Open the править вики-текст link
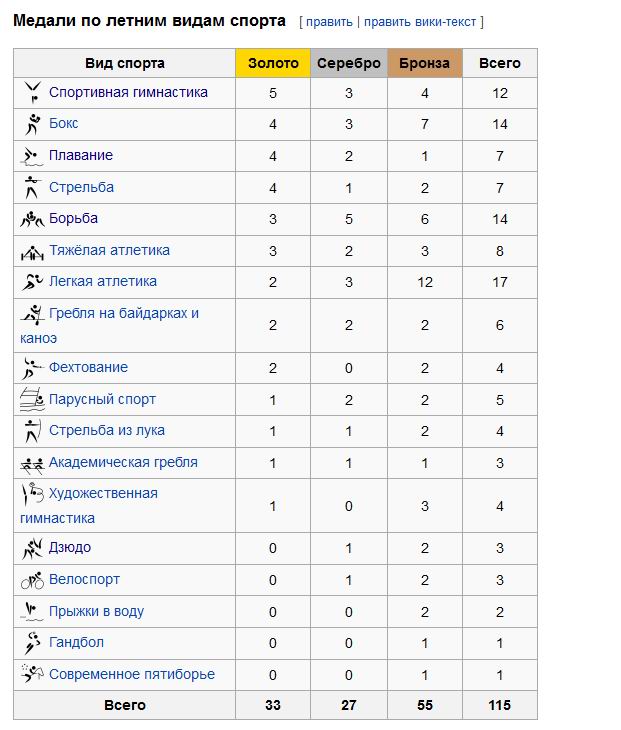Viewport: 621px width, 730px height. 420,22
